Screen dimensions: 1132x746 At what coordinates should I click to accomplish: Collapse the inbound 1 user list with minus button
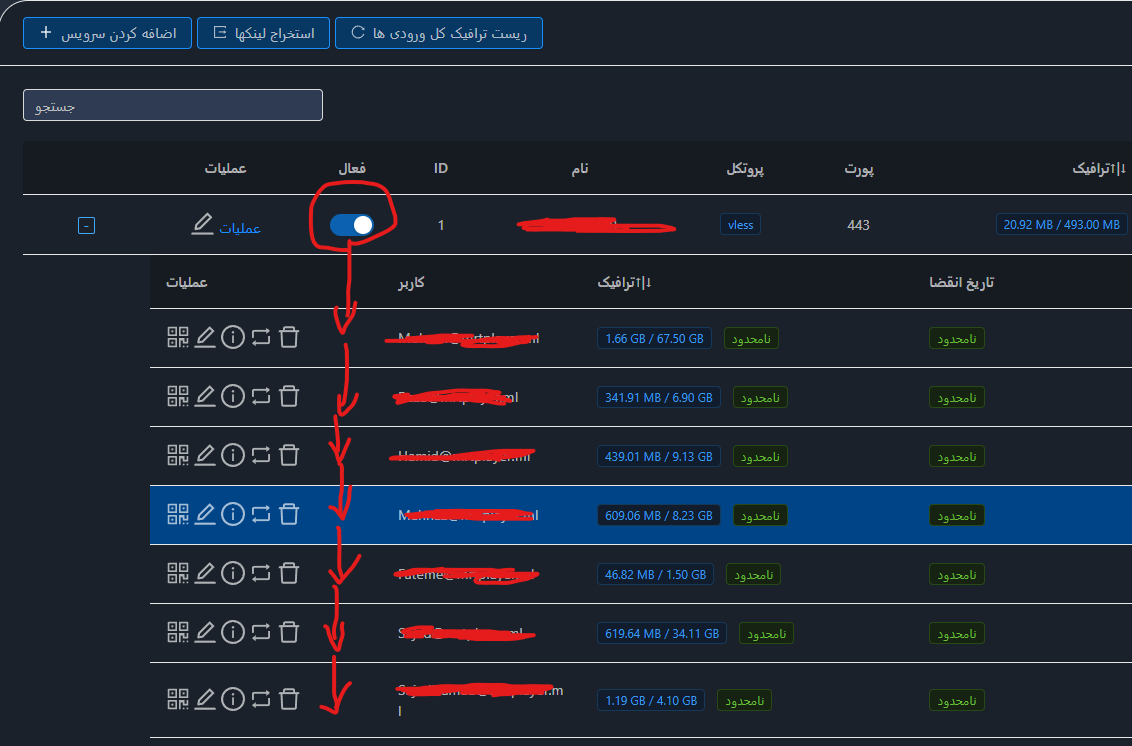point(86,226)
